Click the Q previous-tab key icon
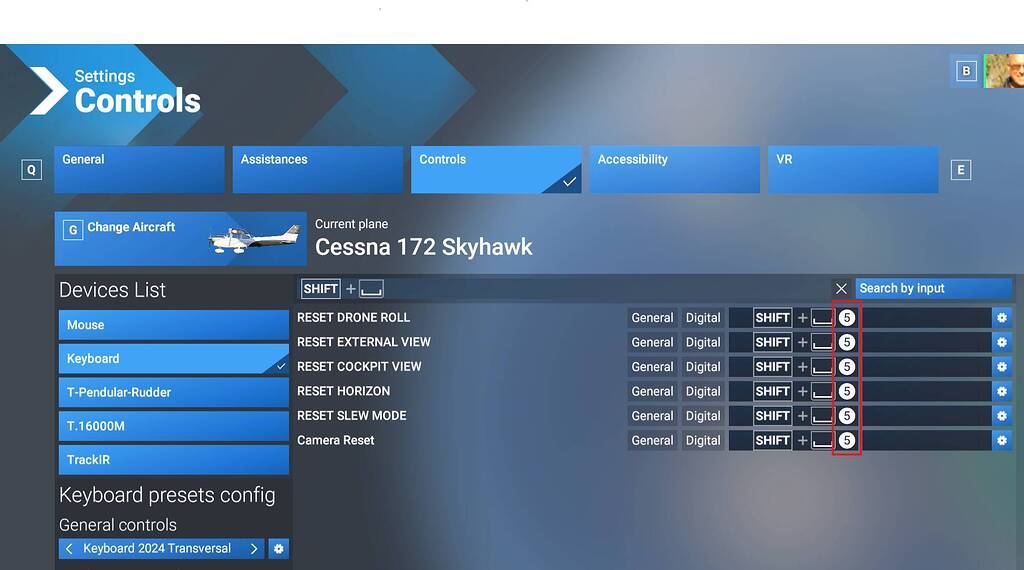Image resolution: width=1024 pixels, height=570 pixels. (31, 170)
